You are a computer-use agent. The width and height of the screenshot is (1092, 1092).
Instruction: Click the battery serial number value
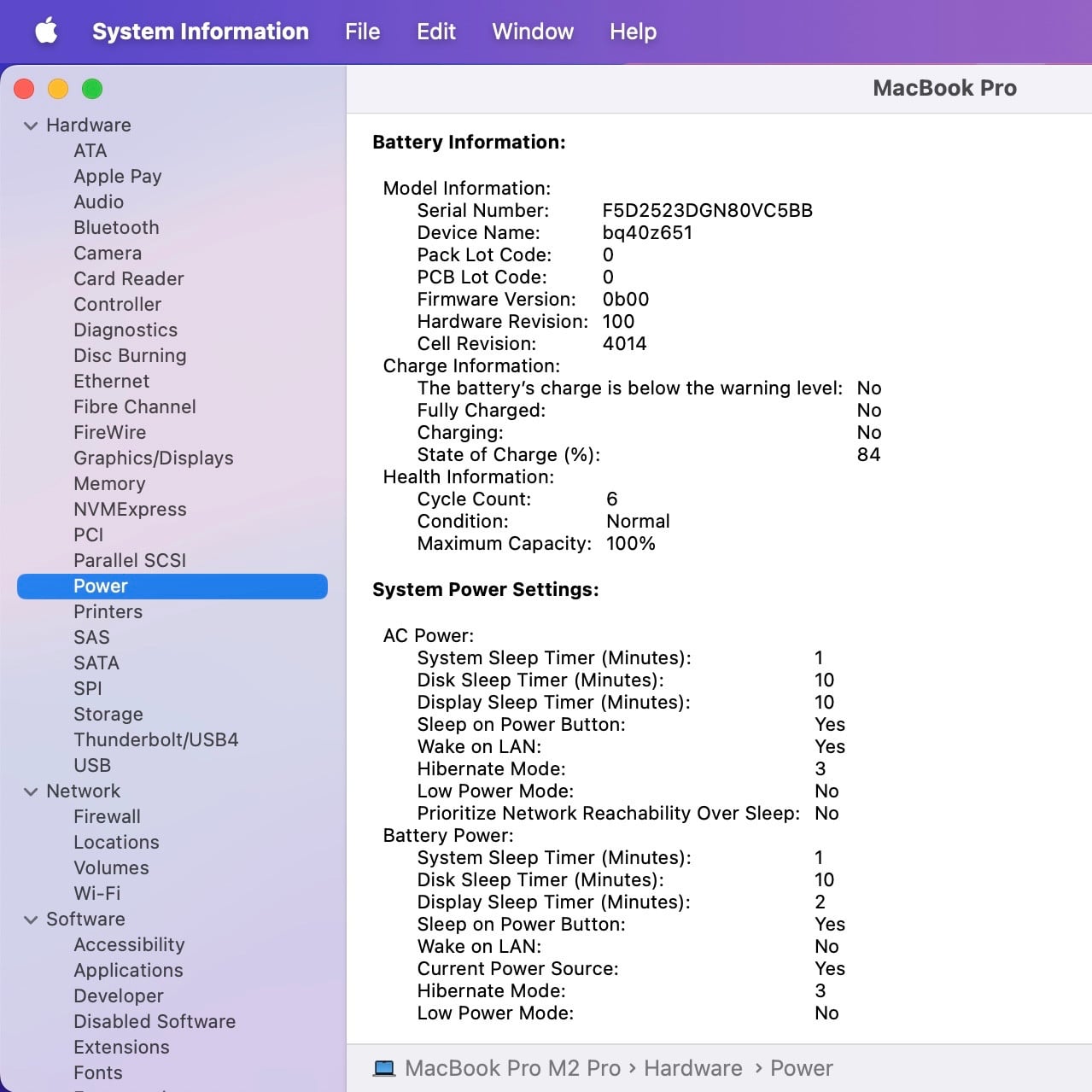pos(707,210)
